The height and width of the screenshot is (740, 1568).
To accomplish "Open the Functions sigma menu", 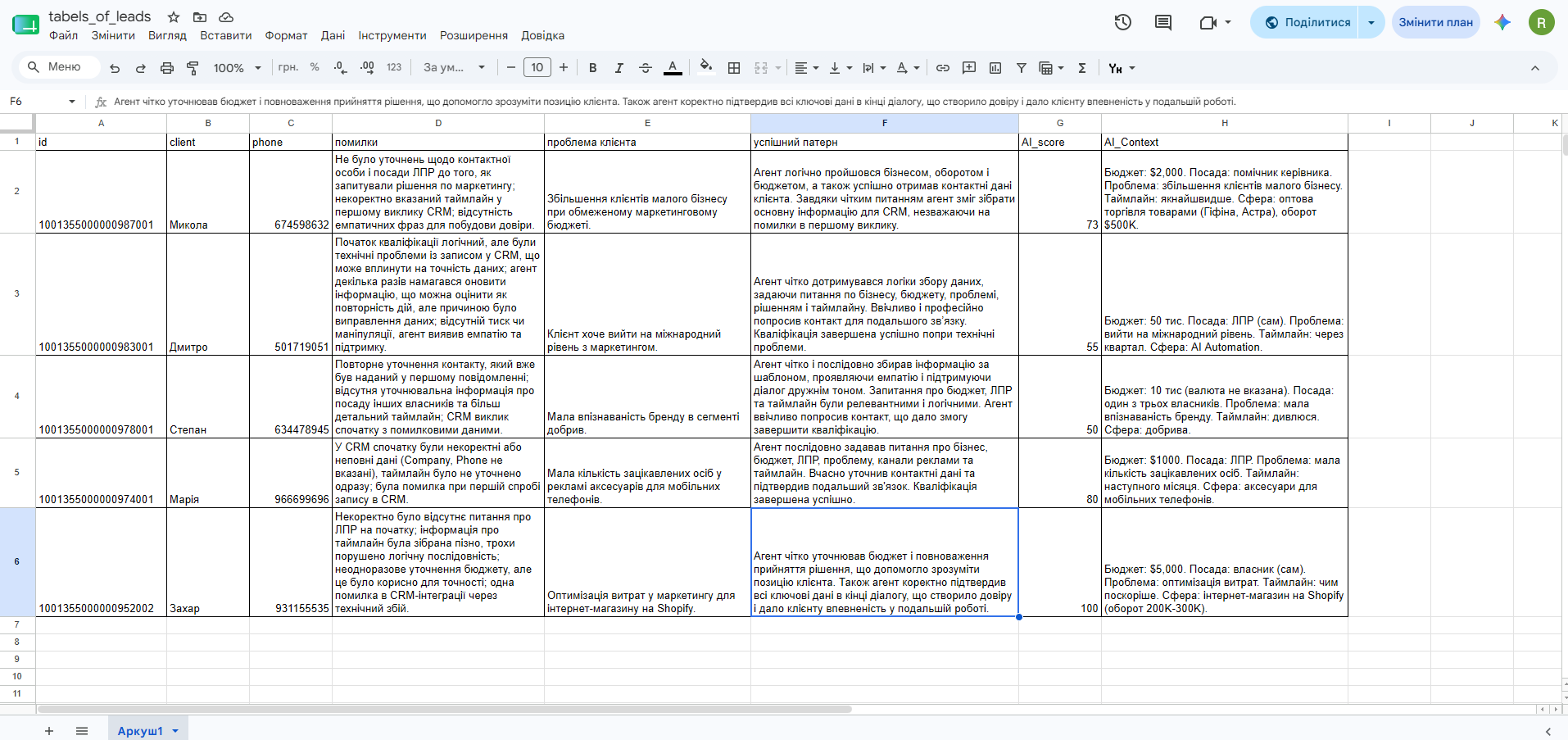I will click(1082, 68).
